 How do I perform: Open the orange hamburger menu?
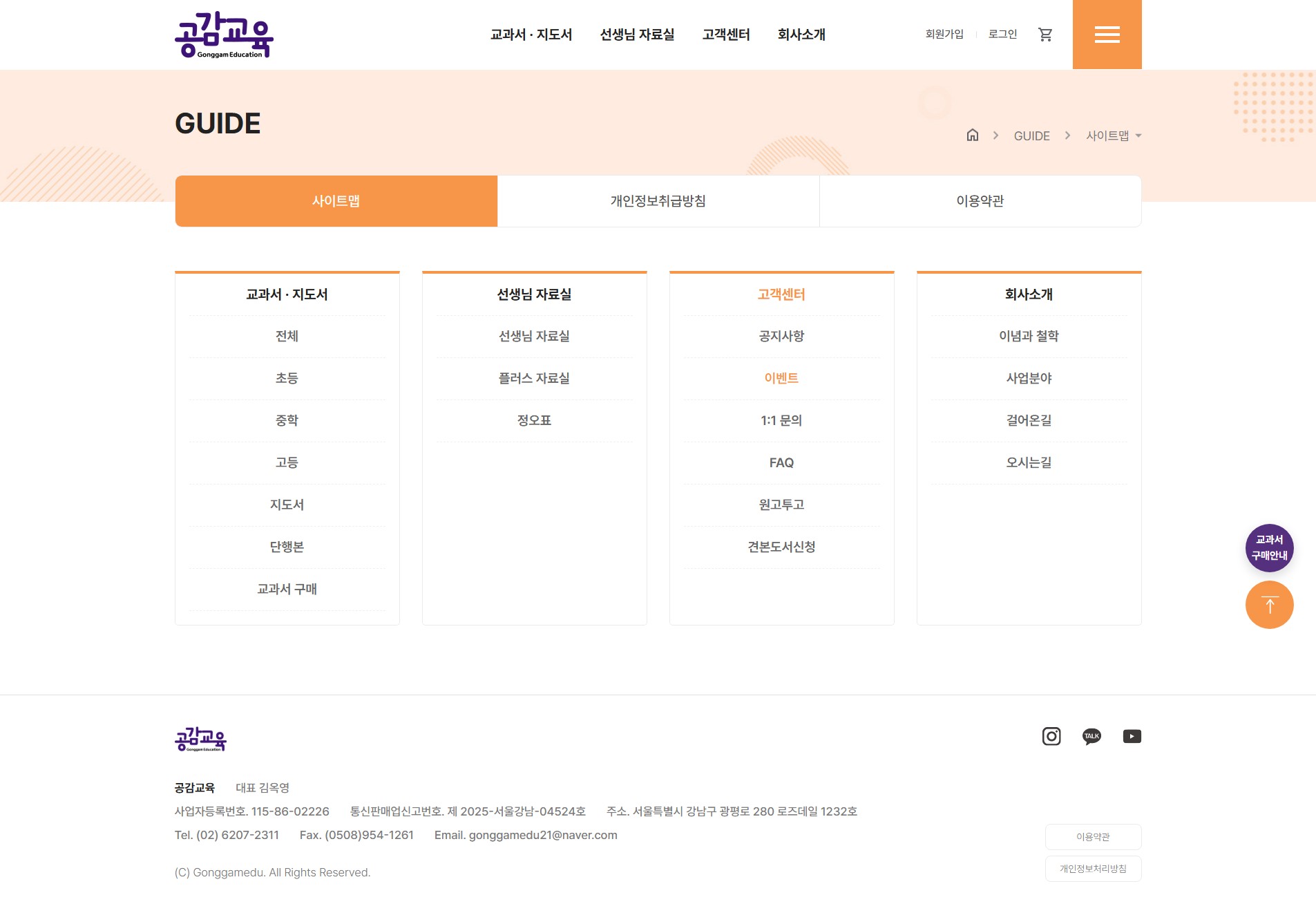(1107, 35)
